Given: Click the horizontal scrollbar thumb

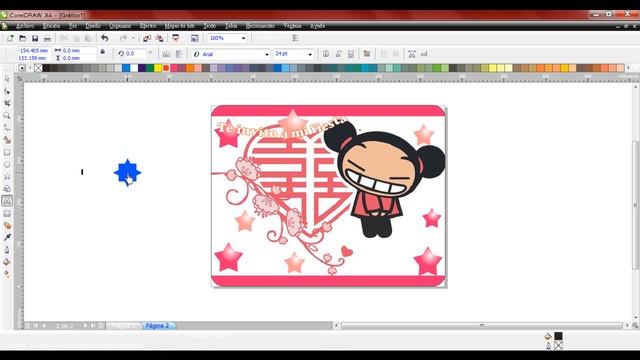Looking at the screenshot, I should click(482, 325).
